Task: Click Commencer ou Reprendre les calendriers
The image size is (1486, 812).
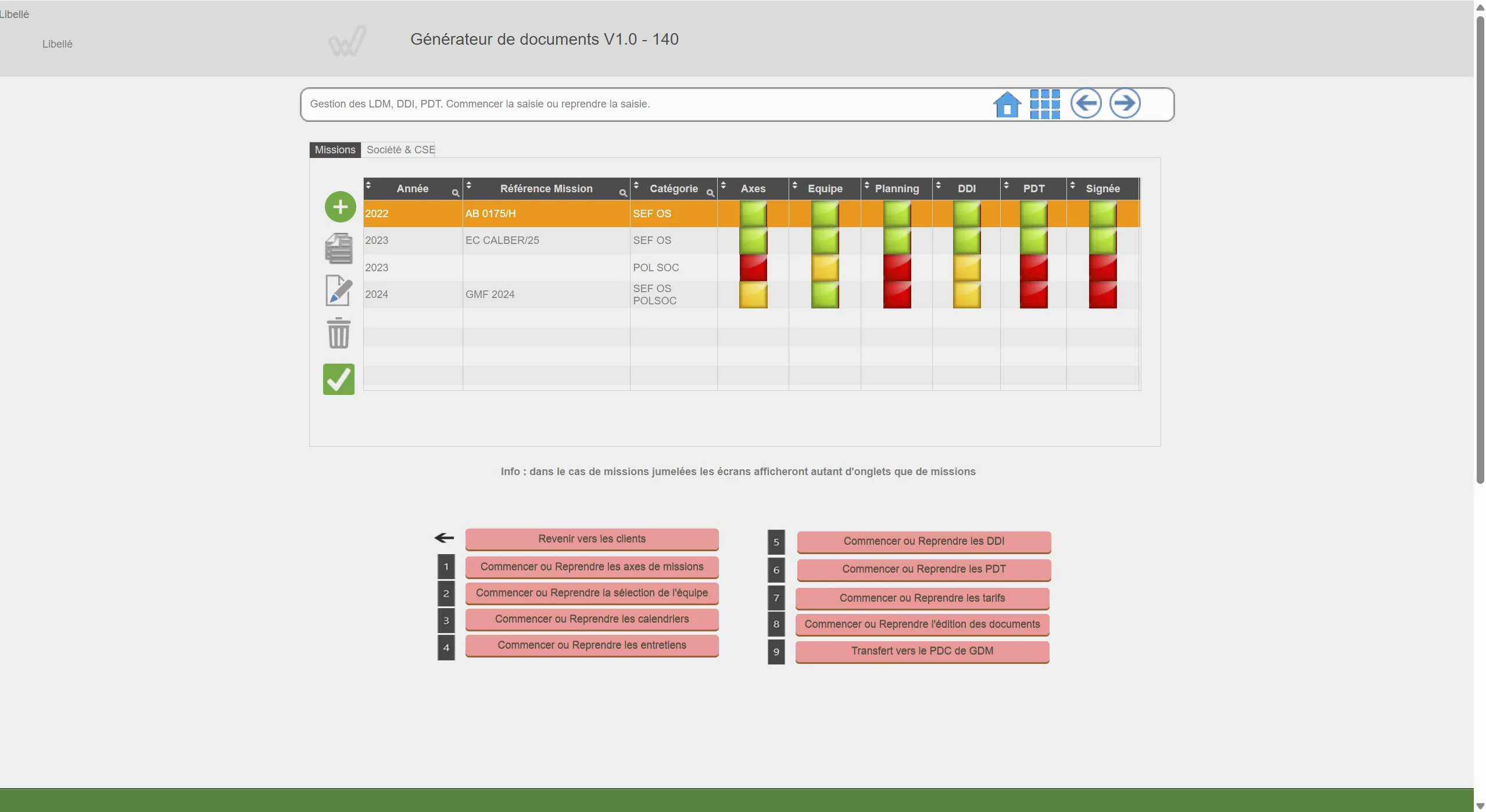Action: pos(592,619)
